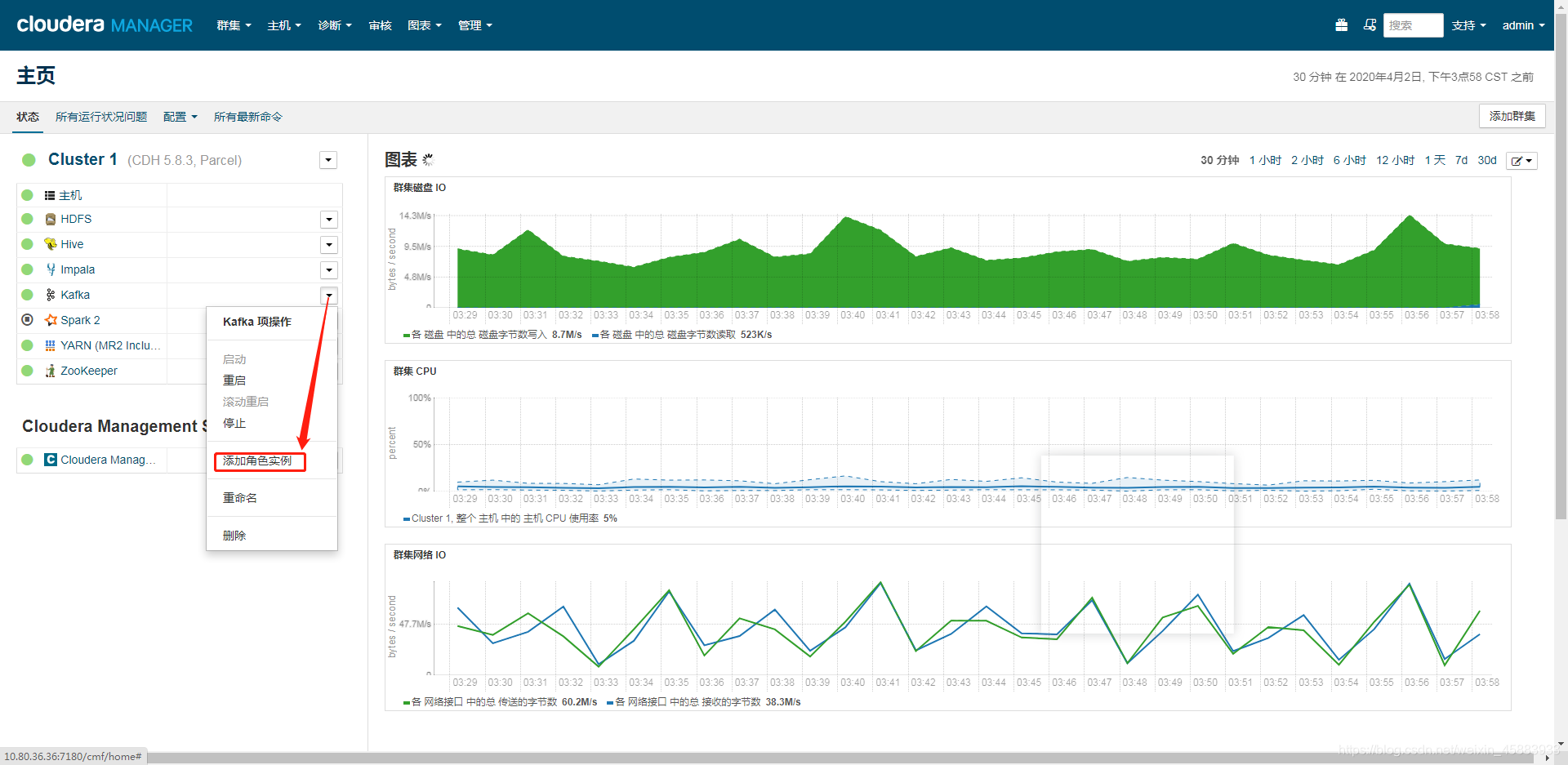Click hosts row green health indicator

click(27, 195)
